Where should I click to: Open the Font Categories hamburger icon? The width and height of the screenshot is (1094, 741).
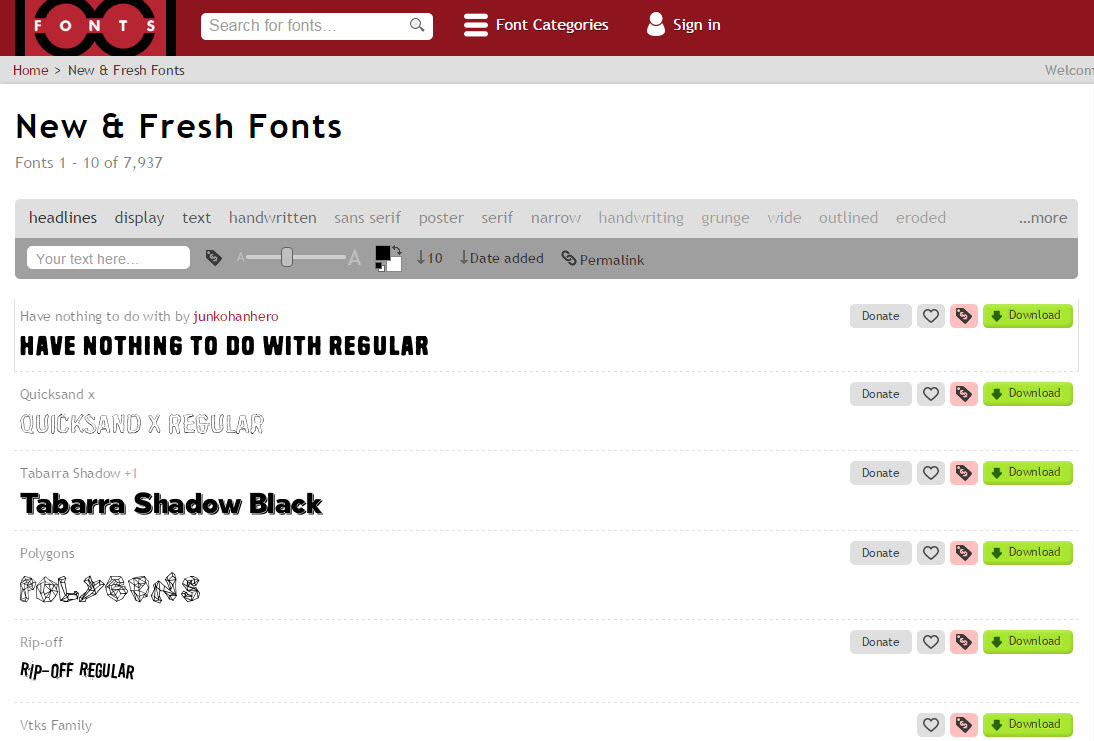coord(475,24)
